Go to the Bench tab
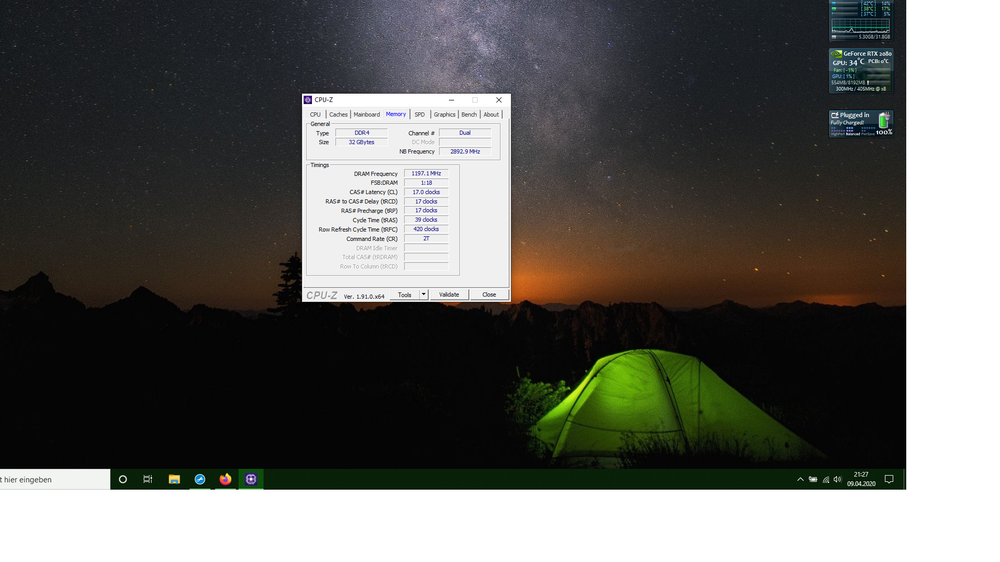This screenshot has width=1000, height=562. (468, 115)
